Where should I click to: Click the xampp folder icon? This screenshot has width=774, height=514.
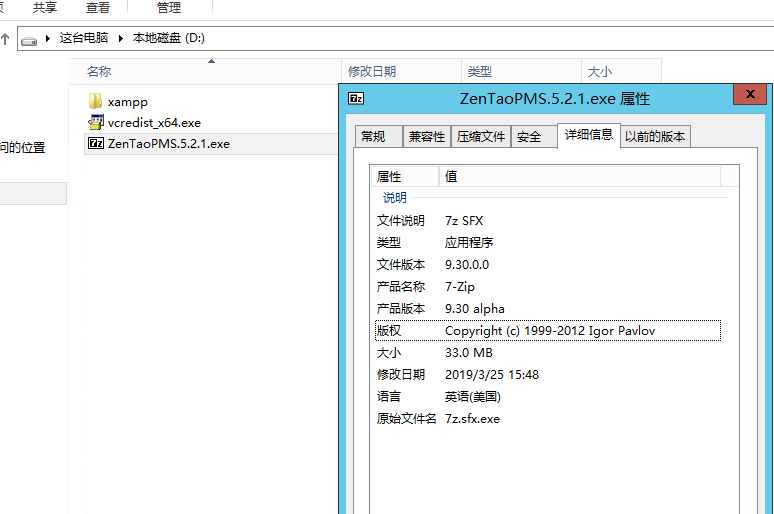pos(95,101)
